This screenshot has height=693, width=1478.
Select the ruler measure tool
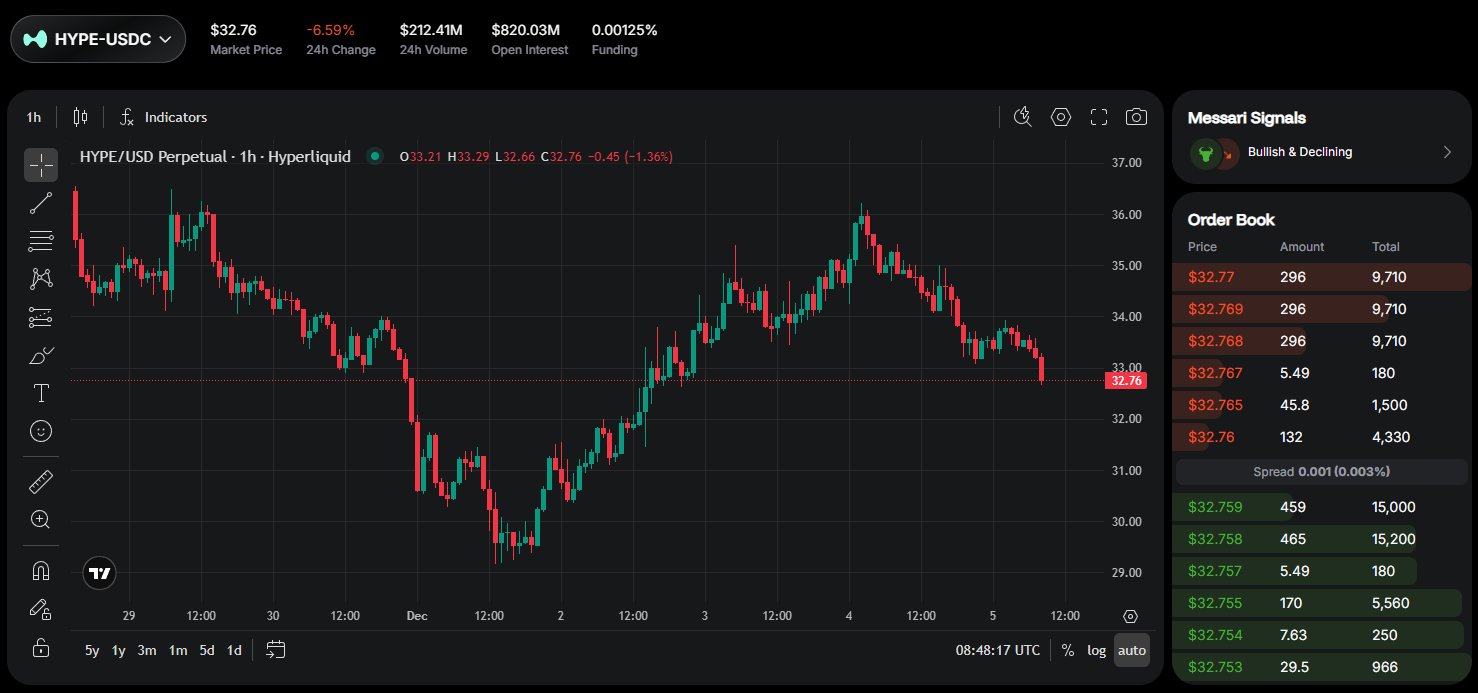[x=41, y=482]
